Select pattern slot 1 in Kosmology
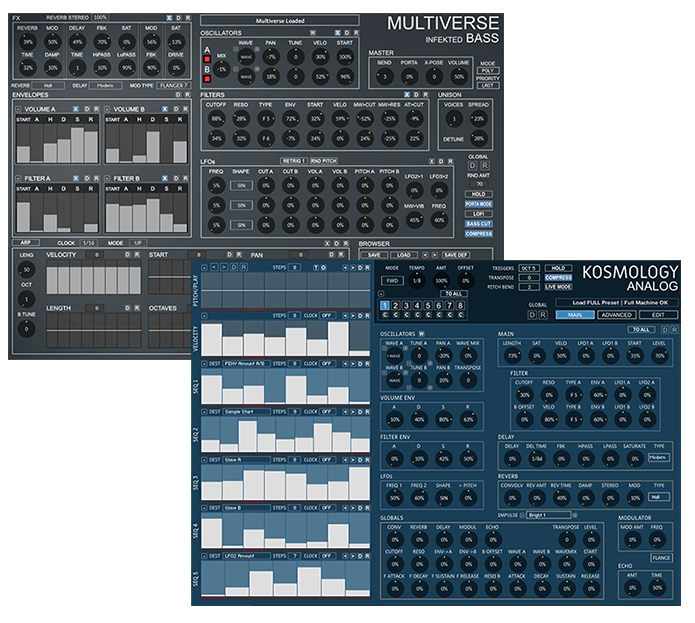 pyautogui.click(x=385, y=306)
